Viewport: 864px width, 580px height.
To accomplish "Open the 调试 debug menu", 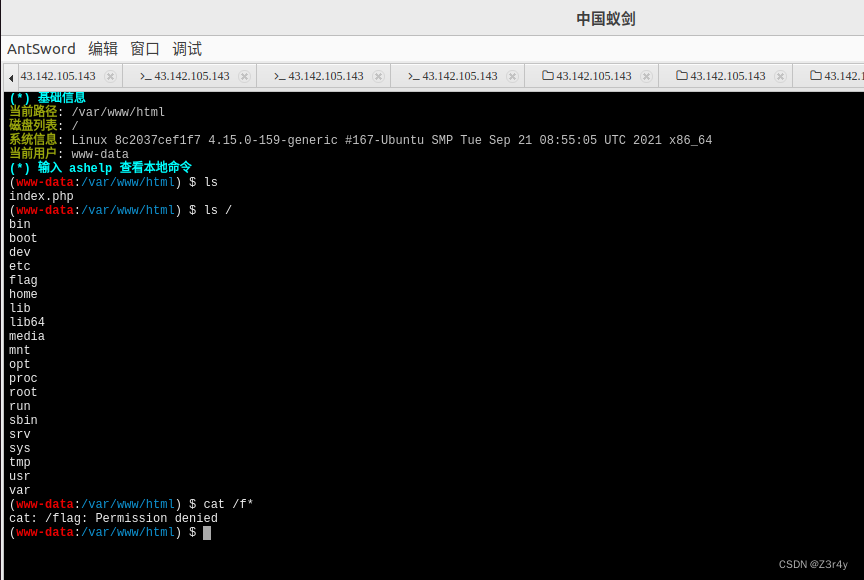I will click(186, 48).
